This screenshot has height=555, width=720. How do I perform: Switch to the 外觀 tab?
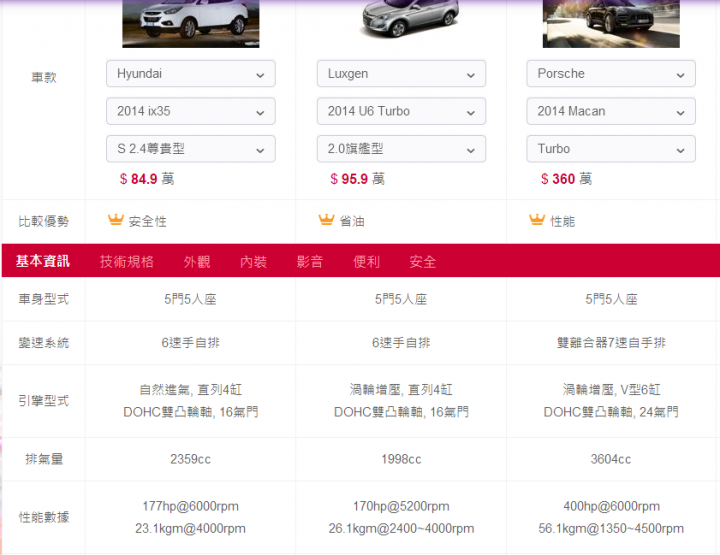(x=197, y=262)
